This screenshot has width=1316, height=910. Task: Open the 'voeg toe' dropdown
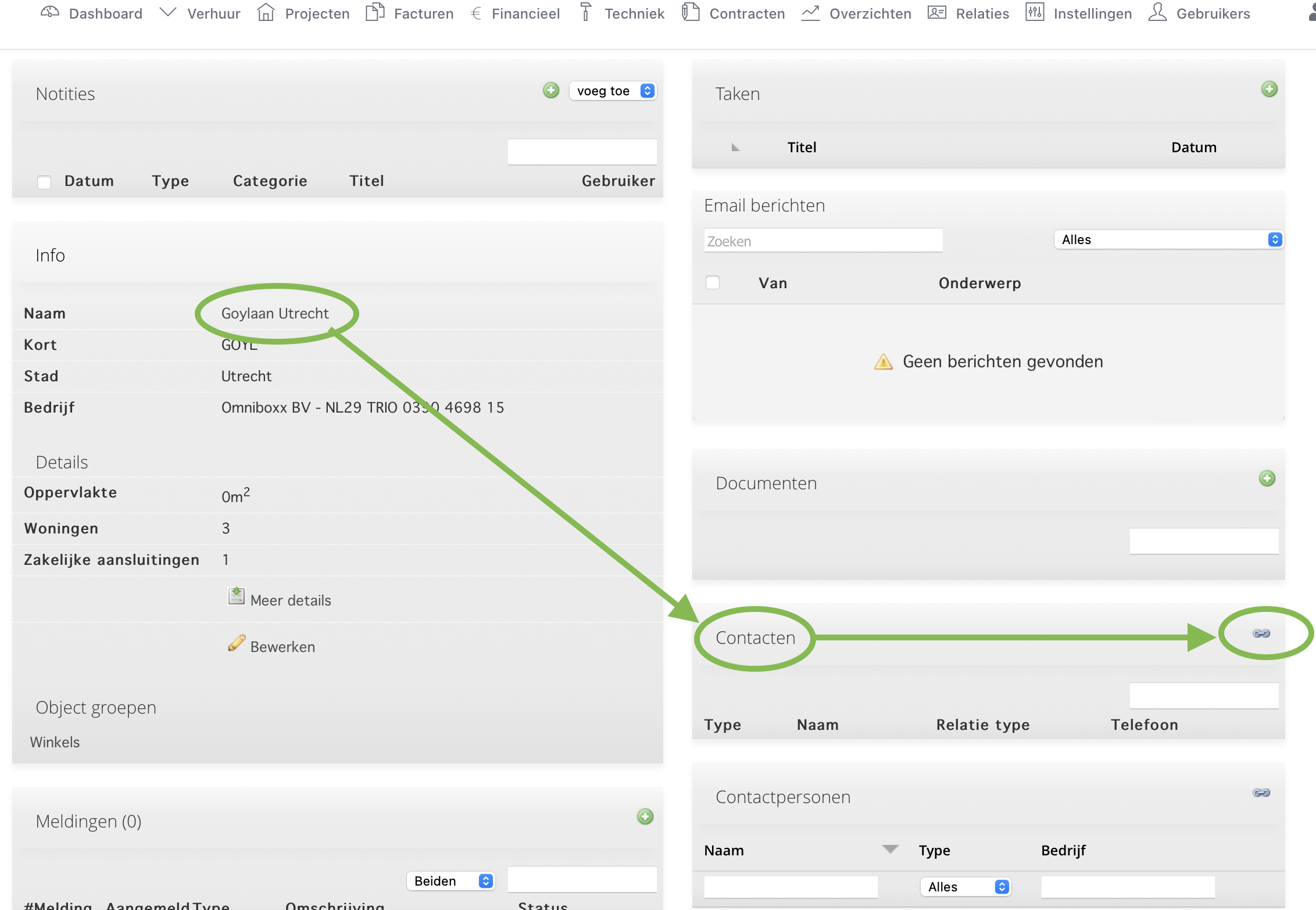[x=613, y=91]
